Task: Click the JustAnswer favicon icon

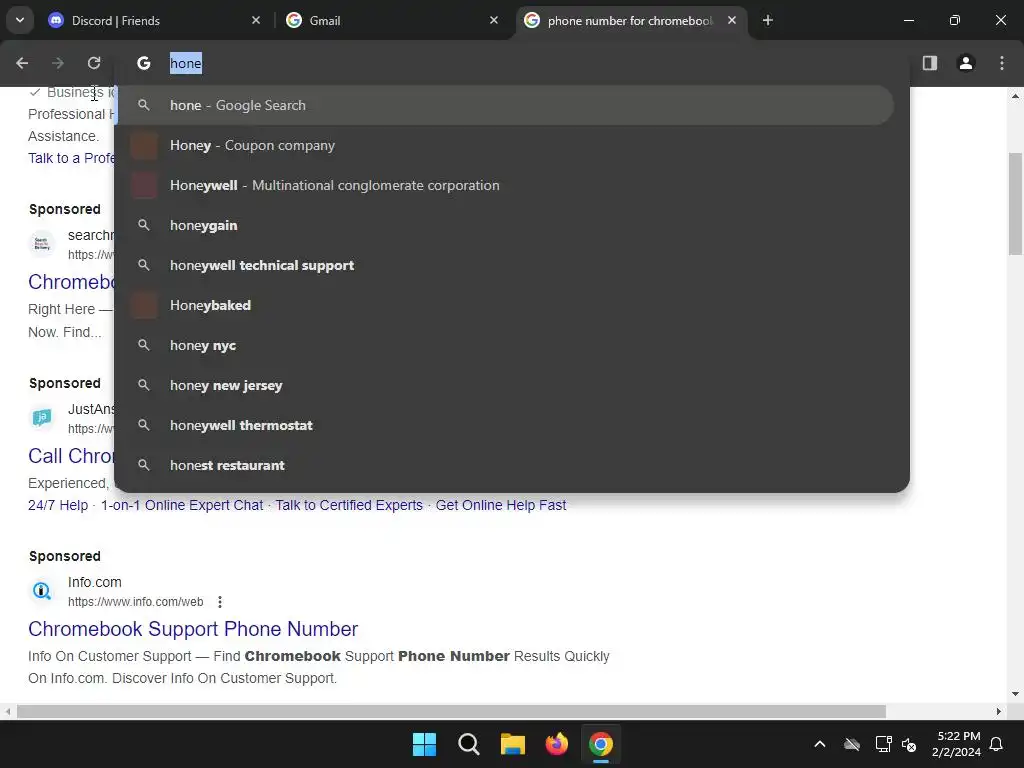Action: [42, 417]
